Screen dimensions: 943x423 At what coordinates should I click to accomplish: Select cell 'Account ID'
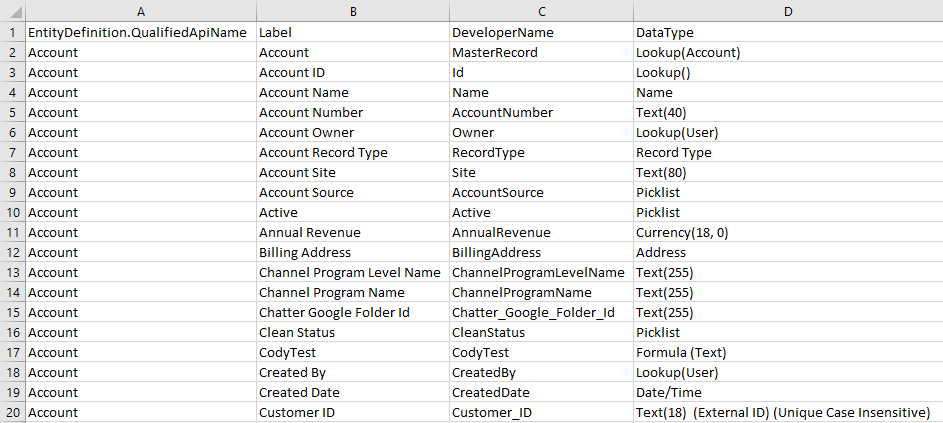coord(353,72)
